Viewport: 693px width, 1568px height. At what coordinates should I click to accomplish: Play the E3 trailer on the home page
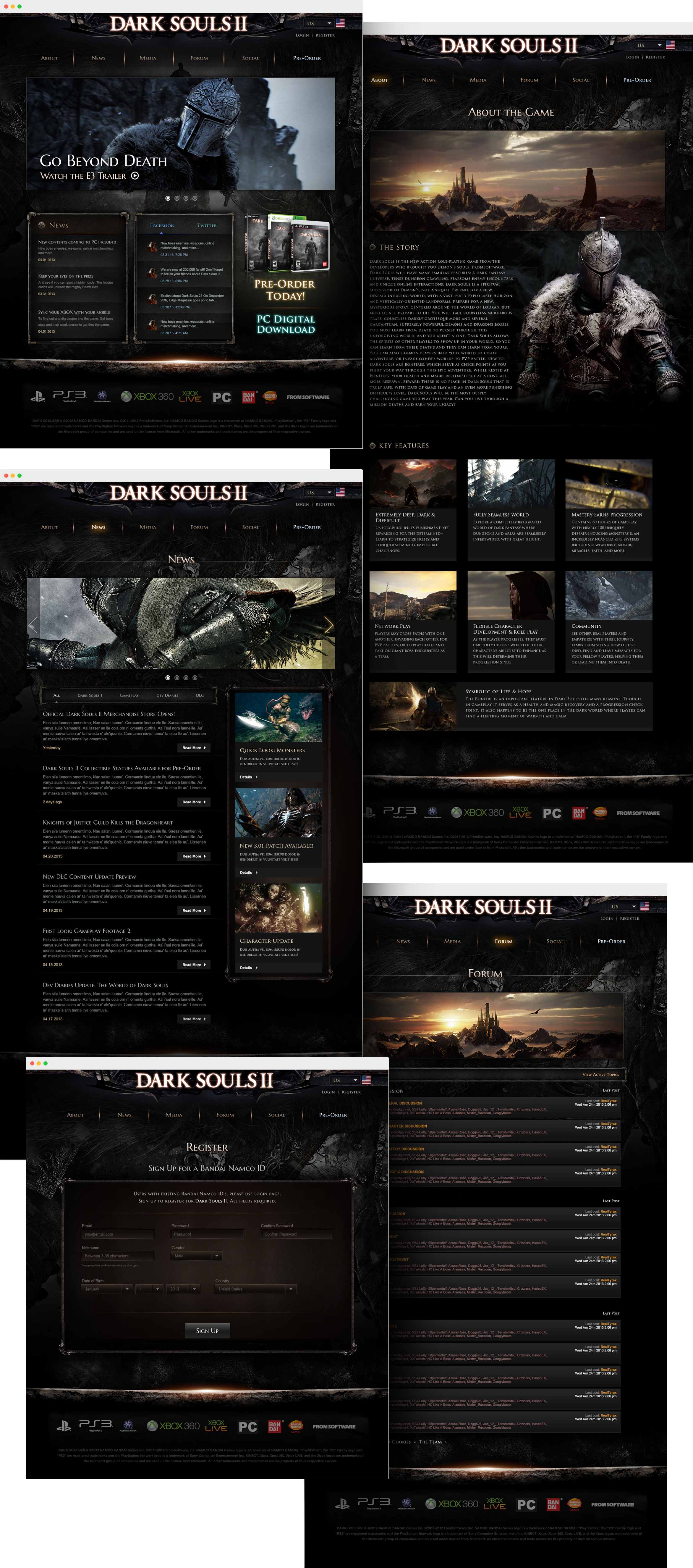135,176
